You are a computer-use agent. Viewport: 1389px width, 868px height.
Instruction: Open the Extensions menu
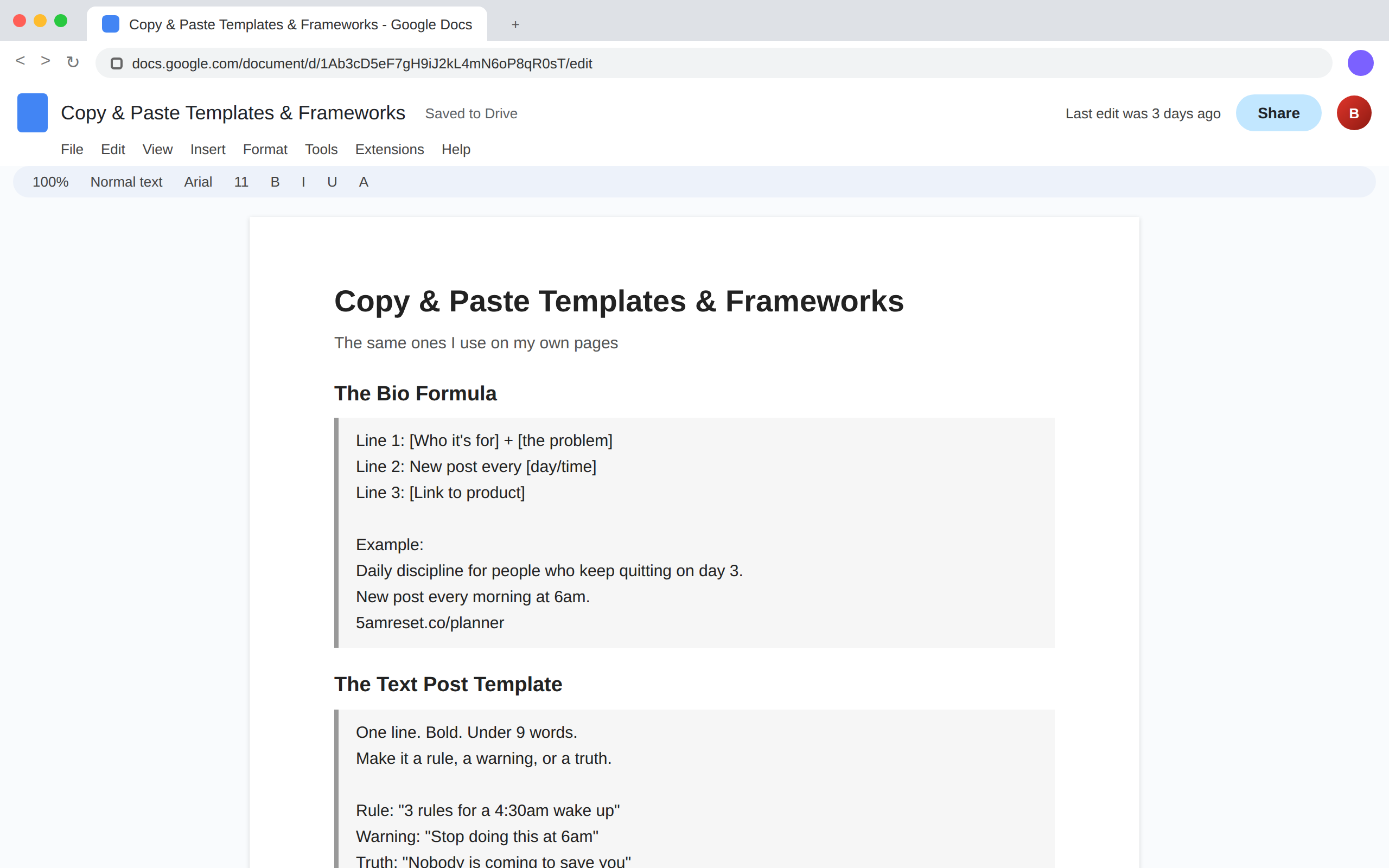(x=389, y=149)
